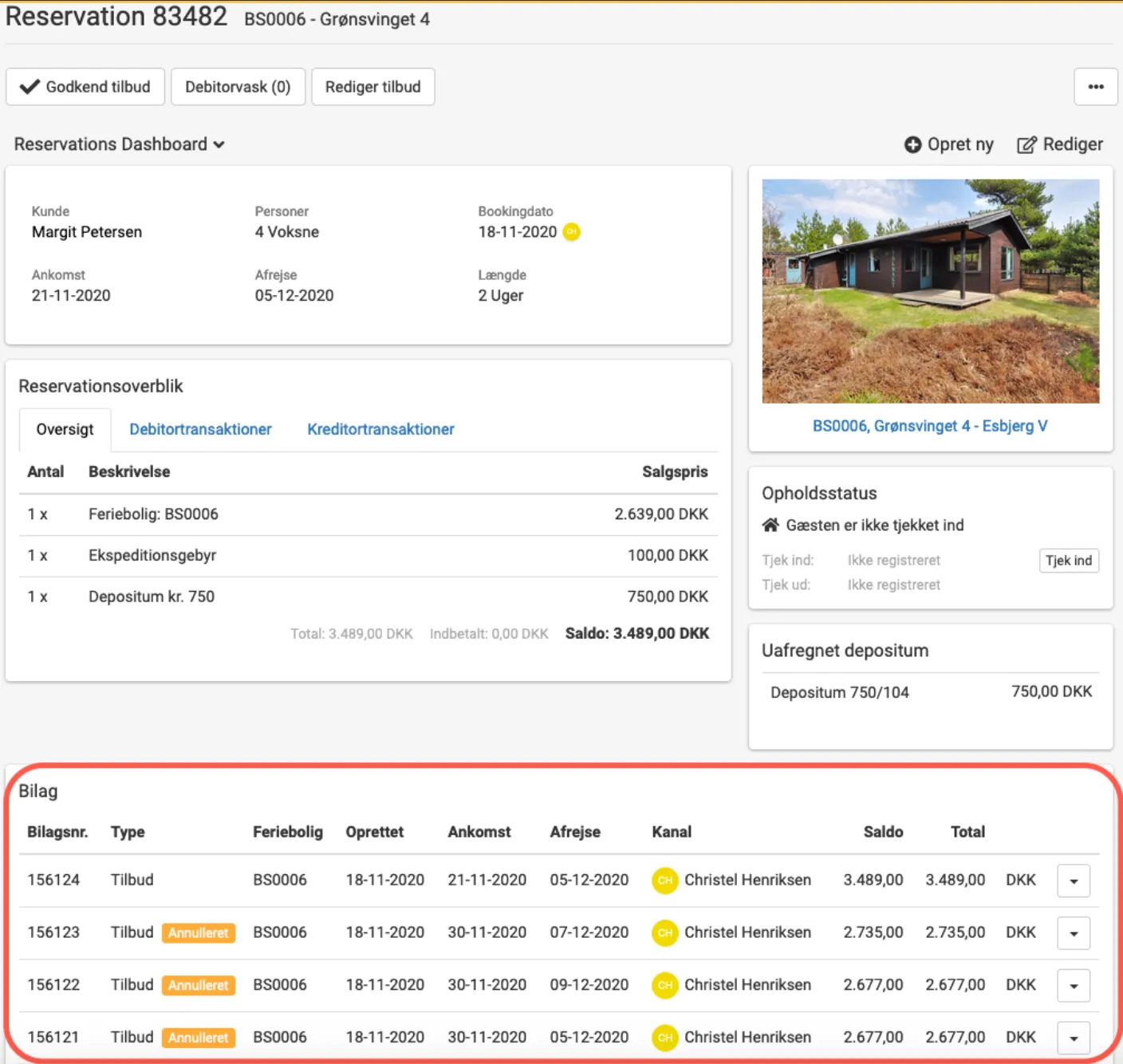Click the Debitorvask (0) button
The height and width of the screenshot is (1064, 1123).
pos(238,87)
